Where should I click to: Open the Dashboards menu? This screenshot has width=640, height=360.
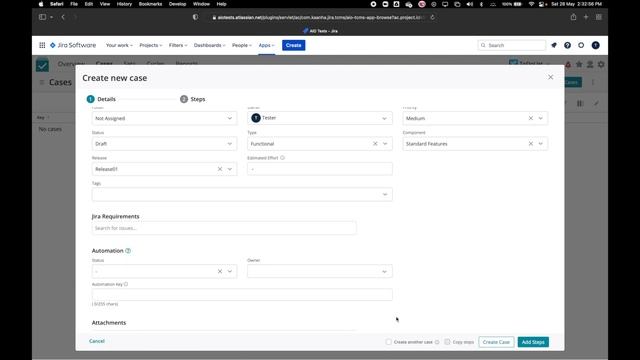(209, 45)
